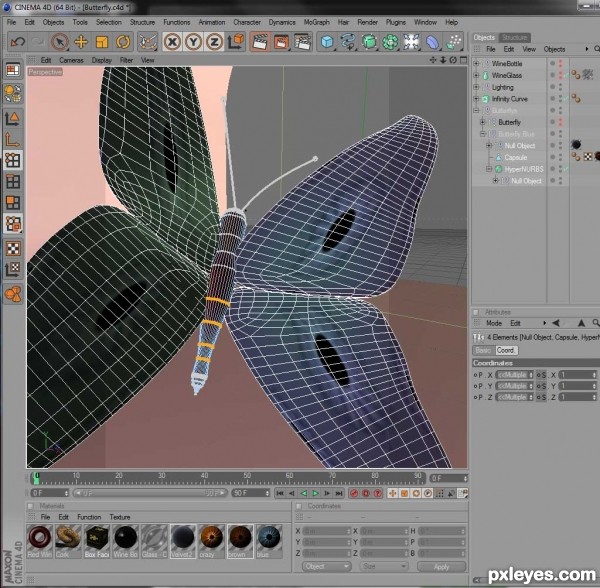Click the Undo arrow icon
Viewport: 600px width, 588px height.
tap(18, 42)
